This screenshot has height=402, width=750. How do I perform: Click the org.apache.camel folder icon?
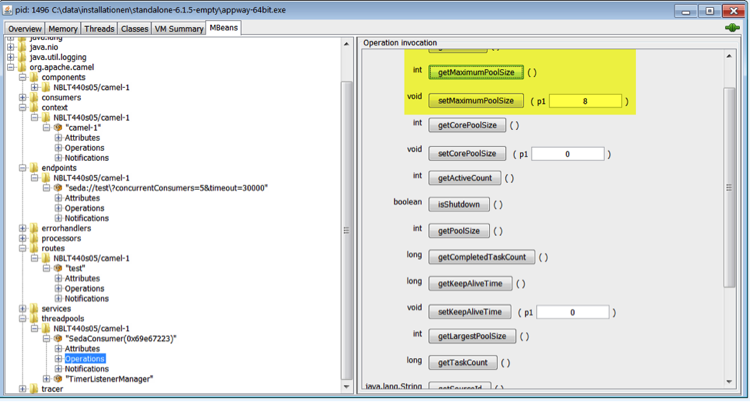(x=22, y=67)
